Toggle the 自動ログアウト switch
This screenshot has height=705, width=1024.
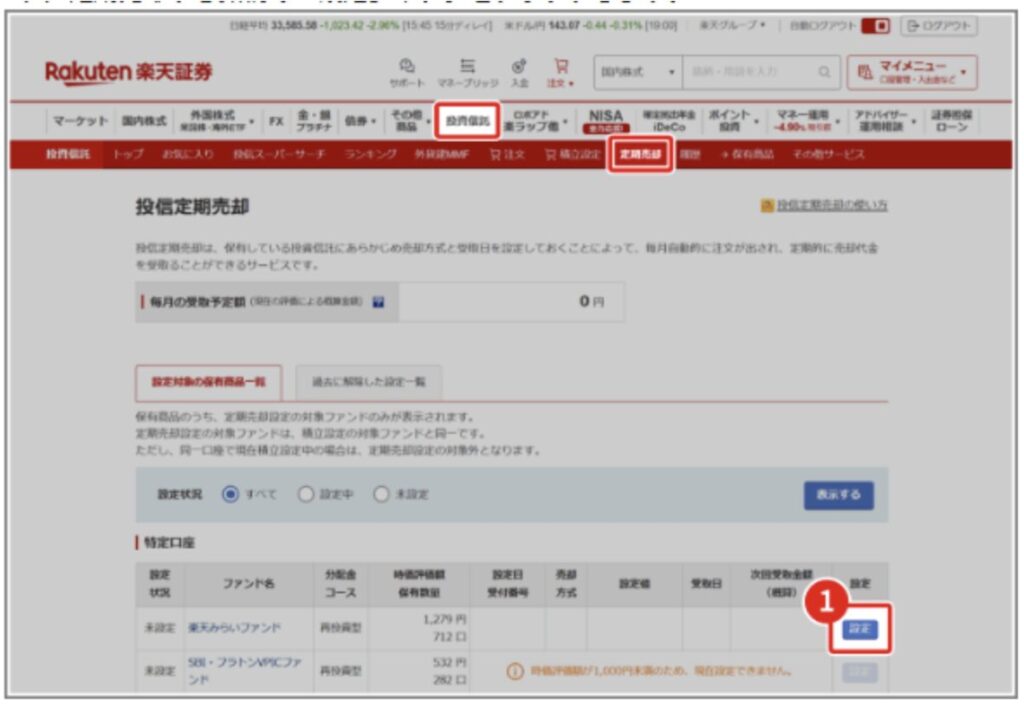[x=876, y=26]
